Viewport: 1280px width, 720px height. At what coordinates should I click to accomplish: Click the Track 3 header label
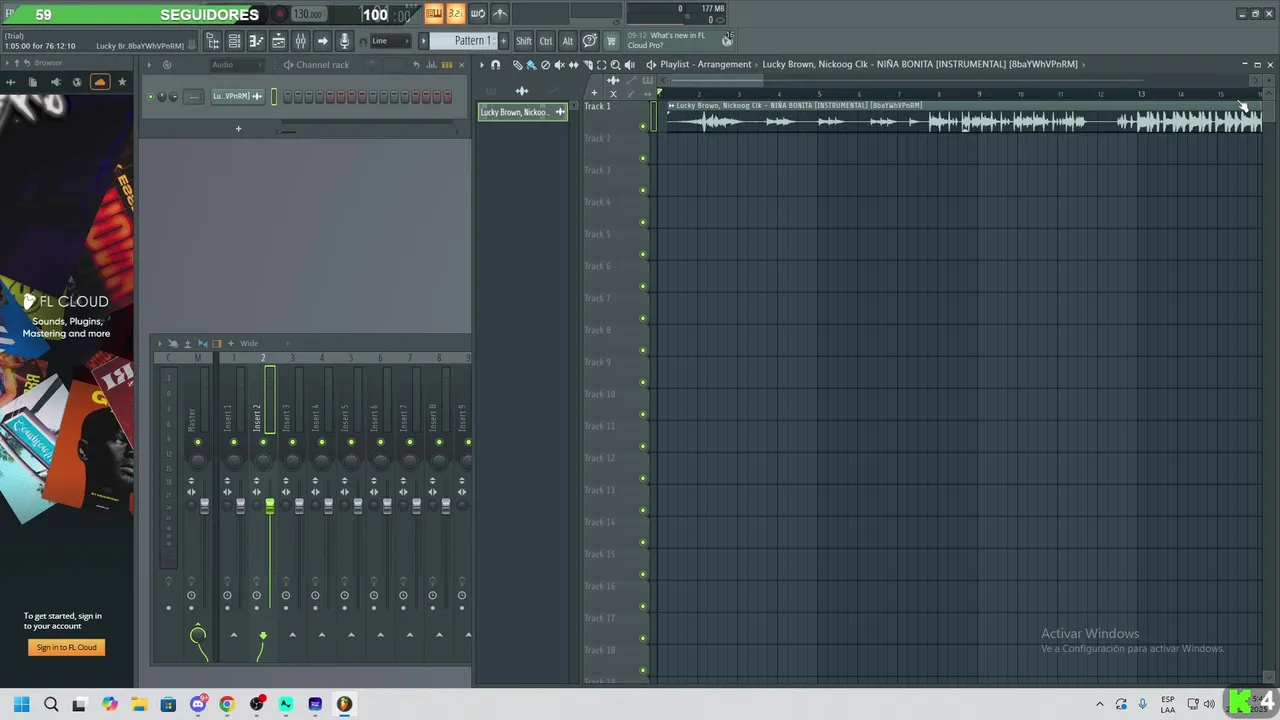tap(598, 170)
